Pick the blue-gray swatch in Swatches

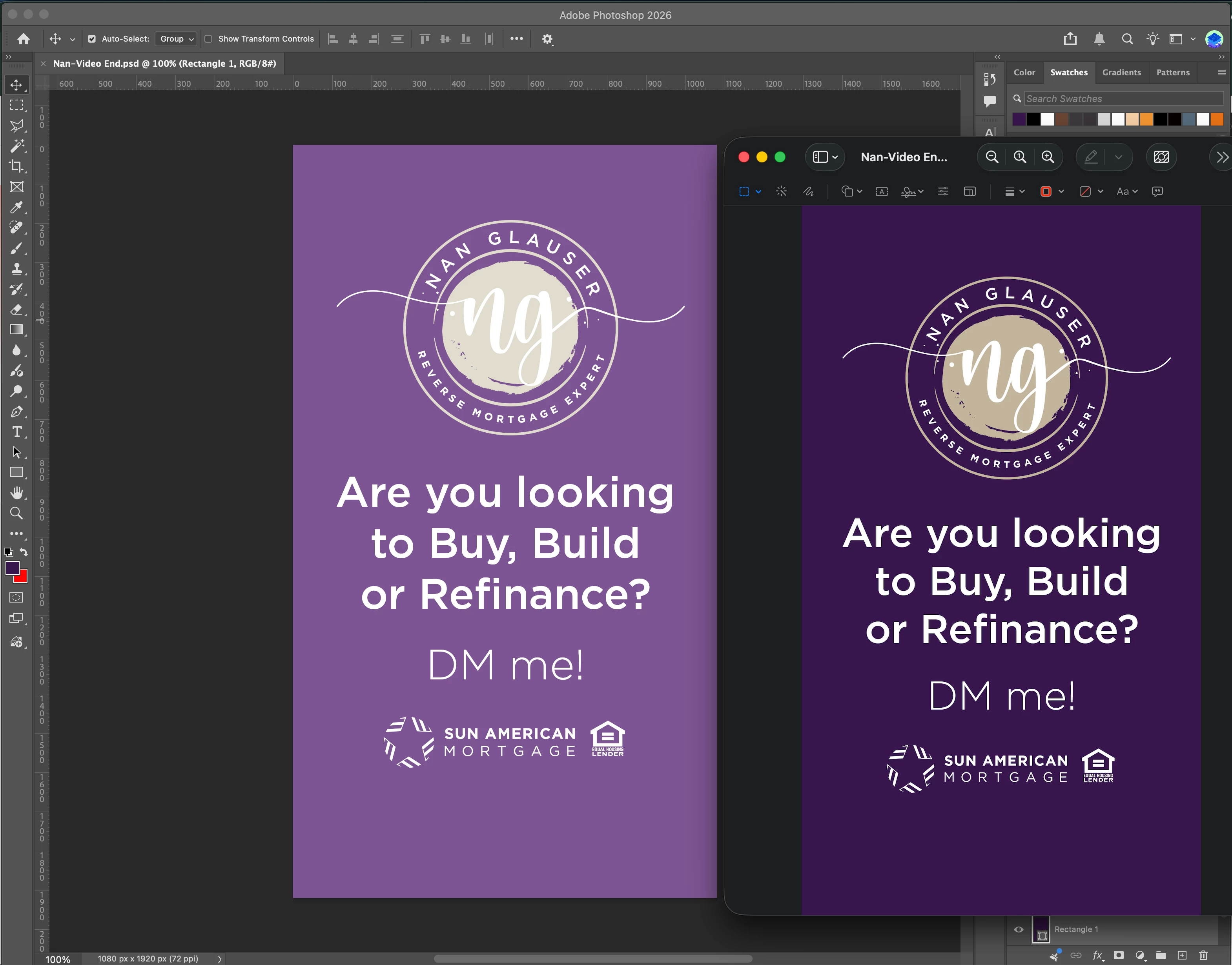tap(1188, 119)
